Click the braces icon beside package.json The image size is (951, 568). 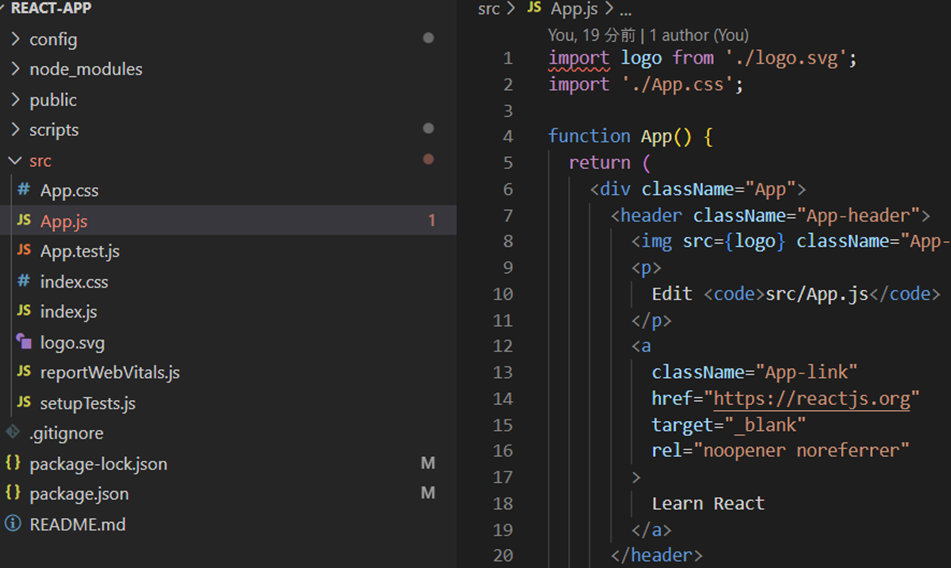pos(13,492)
